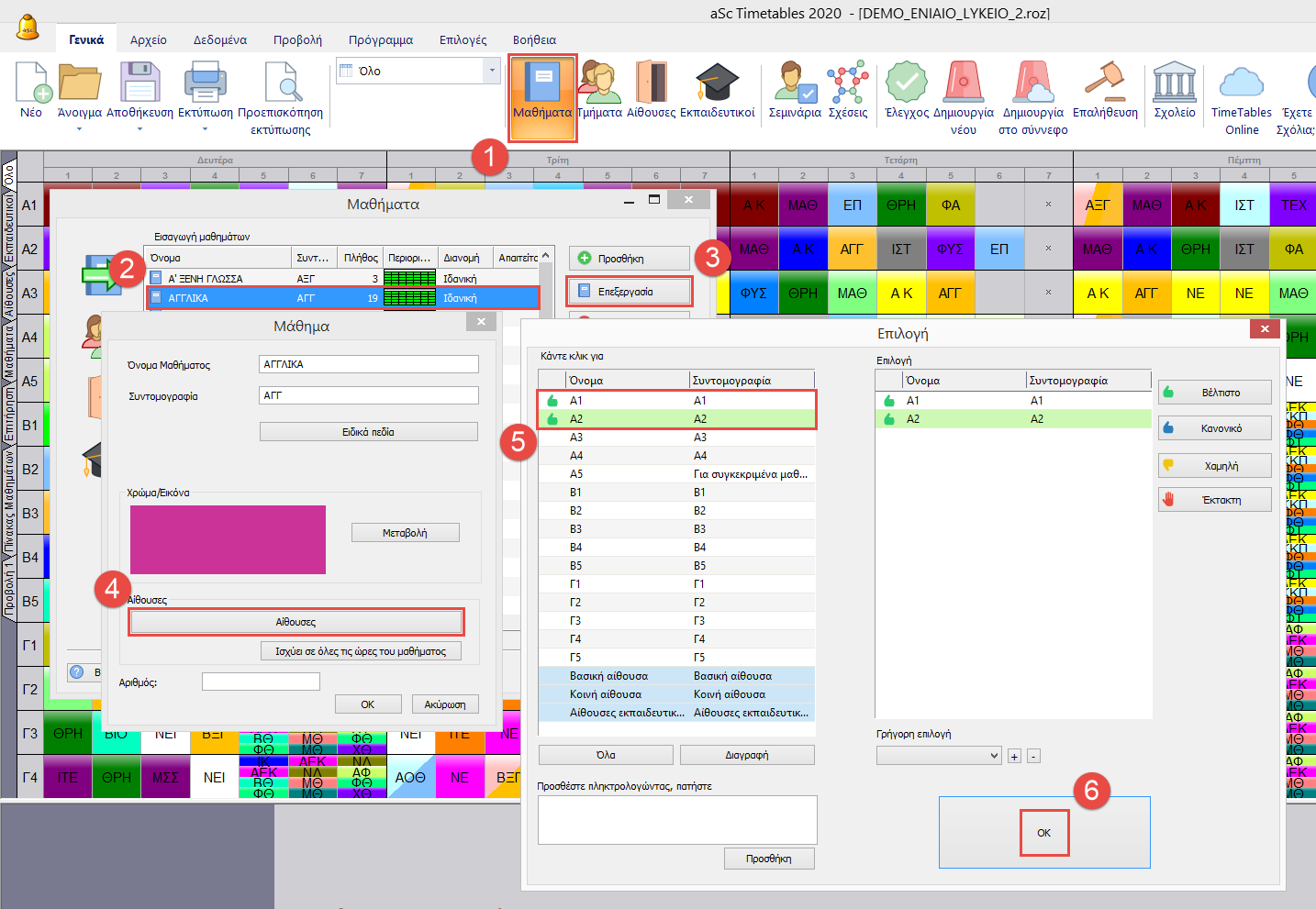The height and width of the screenshot is (909, 1316).
Task: Open Σεμινάρια from the toolbar
Action: coord(795,89)
